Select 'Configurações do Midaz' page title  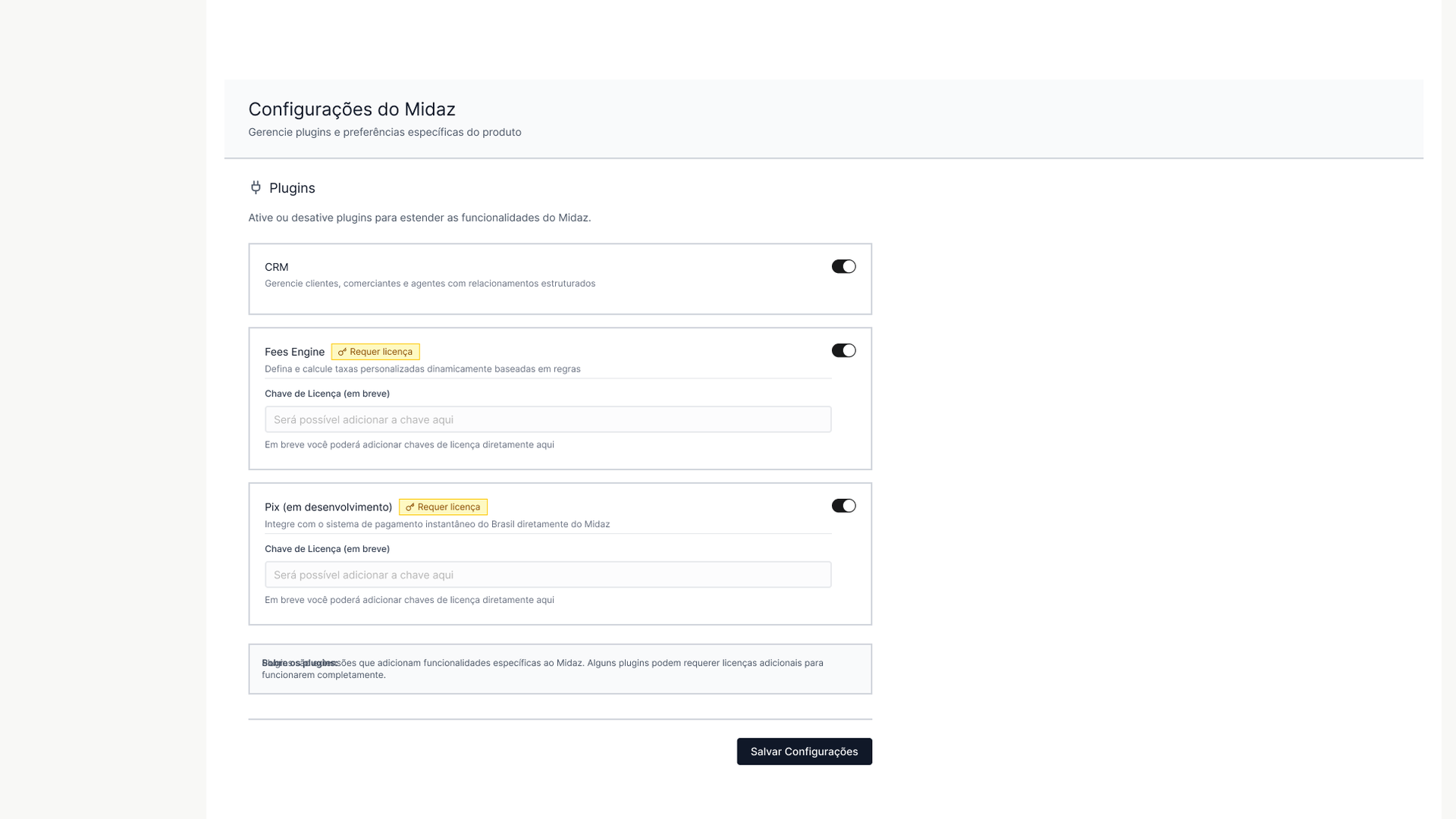coord(352,109)
